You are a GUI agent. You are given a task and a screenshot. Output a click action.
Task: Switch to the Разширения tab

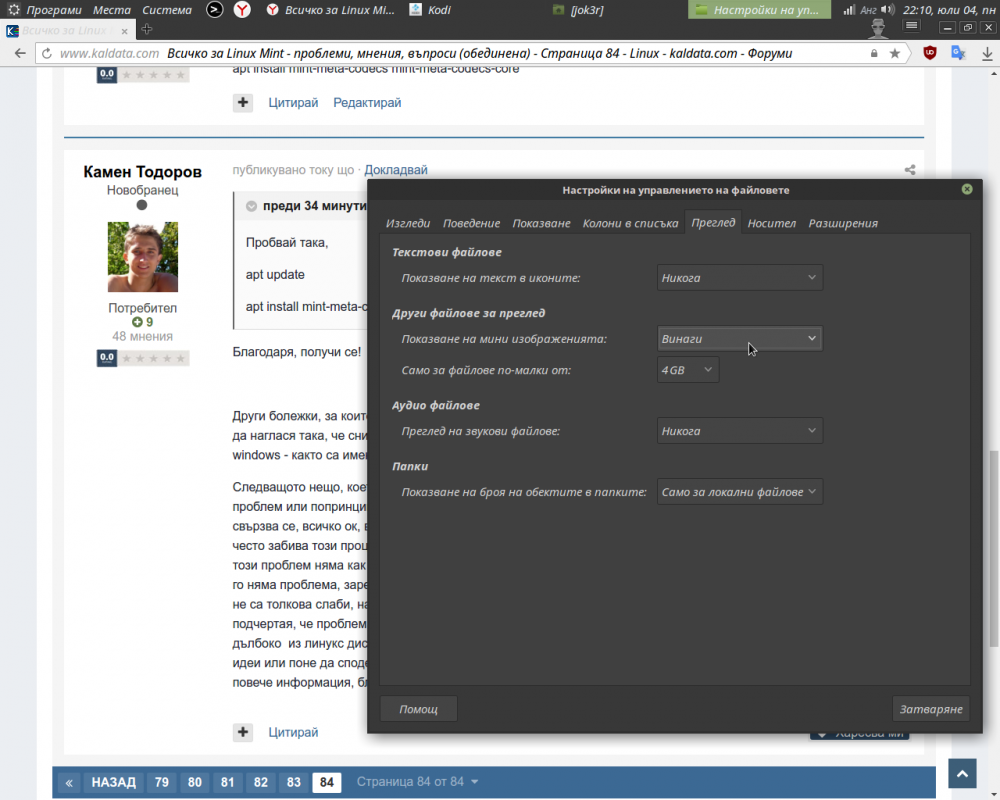843,223
